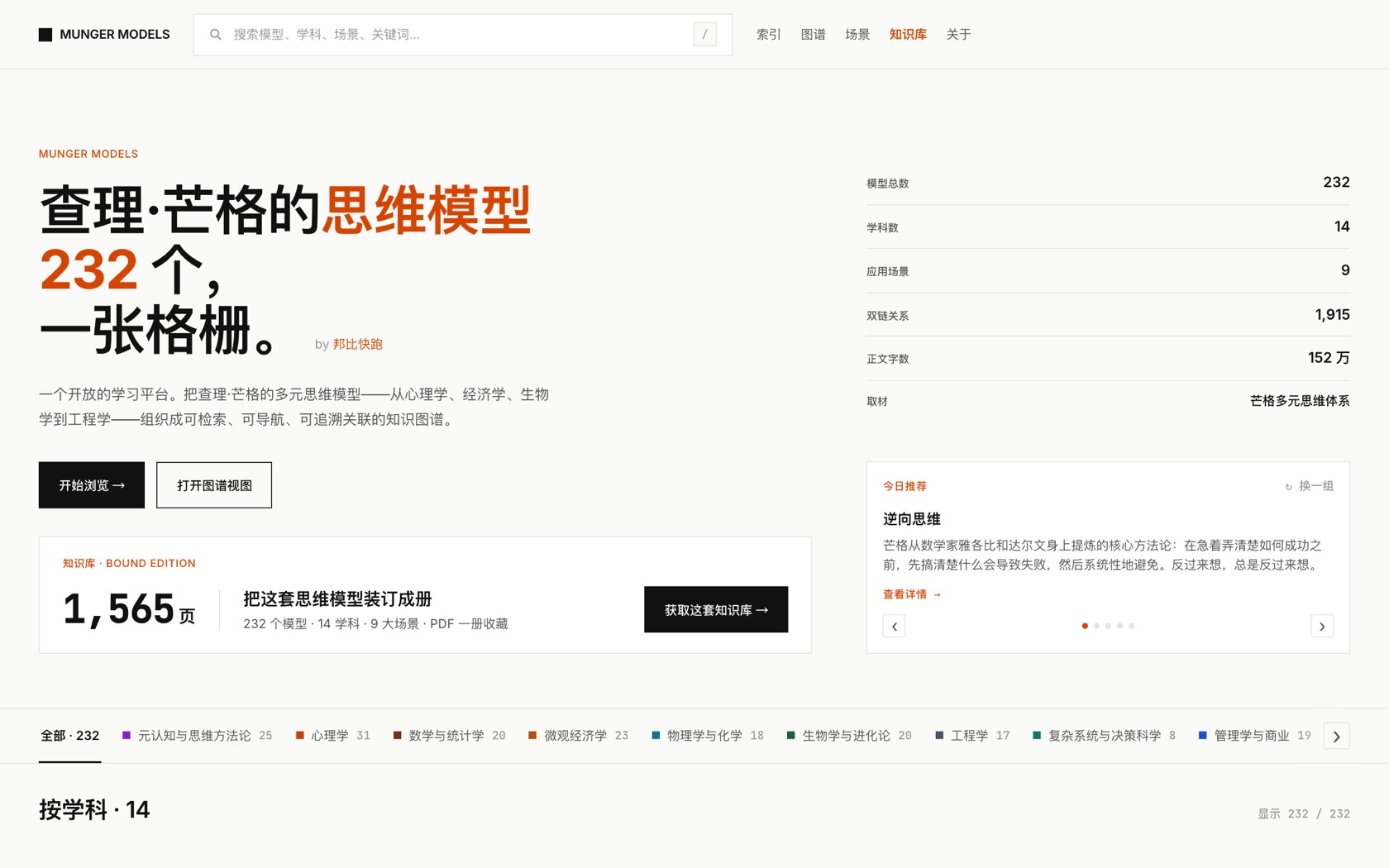Click the black square Munger Models logo
The height and width of the screenshot is (868, 1389).
[45, 35]
